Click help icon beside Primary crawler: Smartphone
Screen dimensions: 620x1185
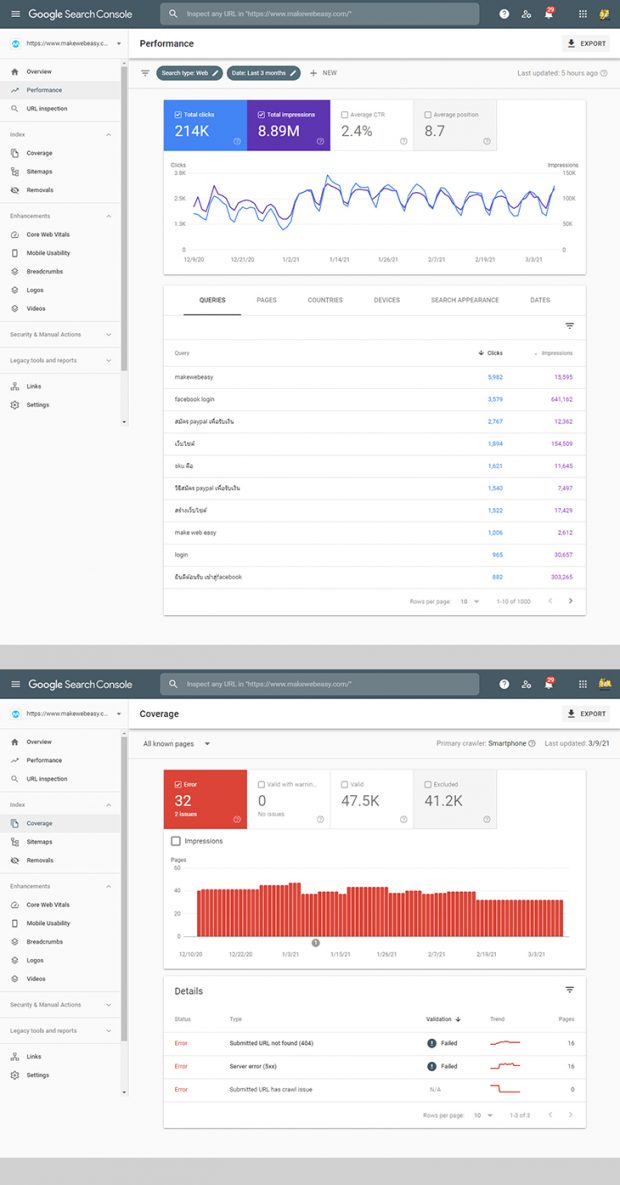click(x=532, y=744)
